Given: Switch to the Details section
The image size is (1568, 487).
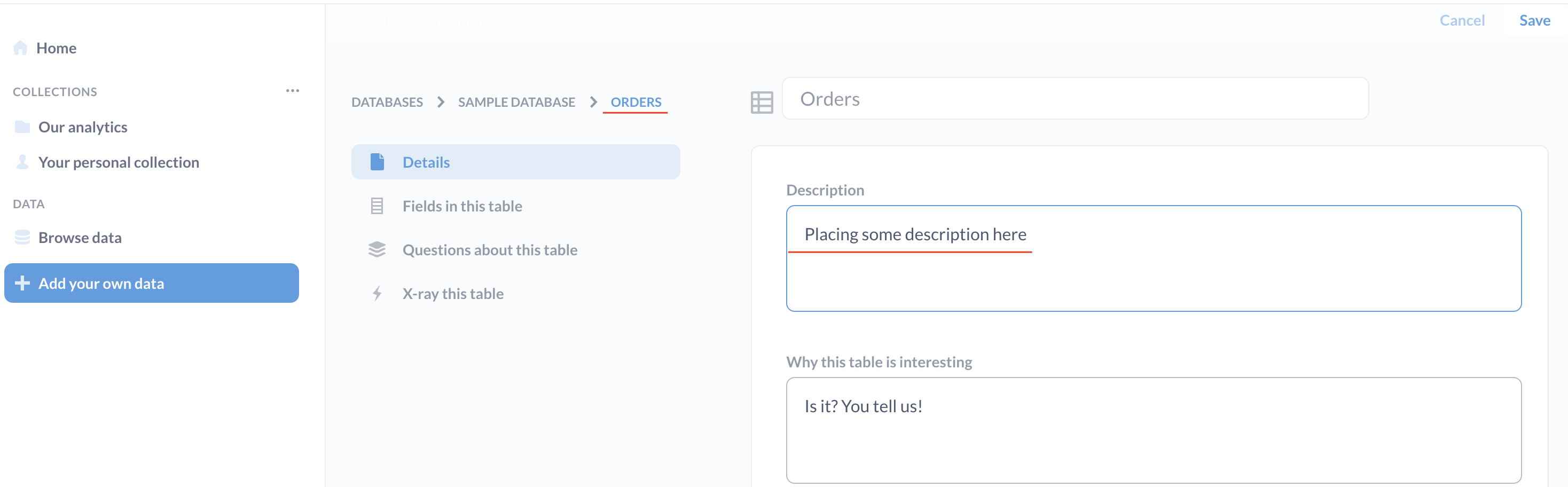Looking at the screenshot, I should 426,161.
